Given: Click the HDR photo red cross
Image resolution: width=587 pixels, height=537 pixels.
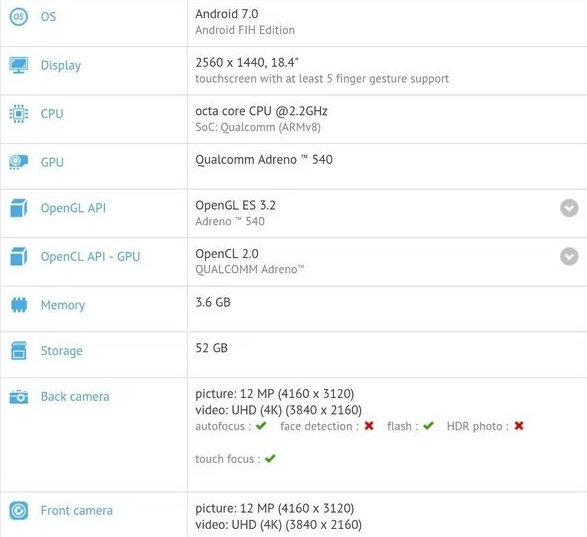Looking at the screenshot, I should pos(519,426).
